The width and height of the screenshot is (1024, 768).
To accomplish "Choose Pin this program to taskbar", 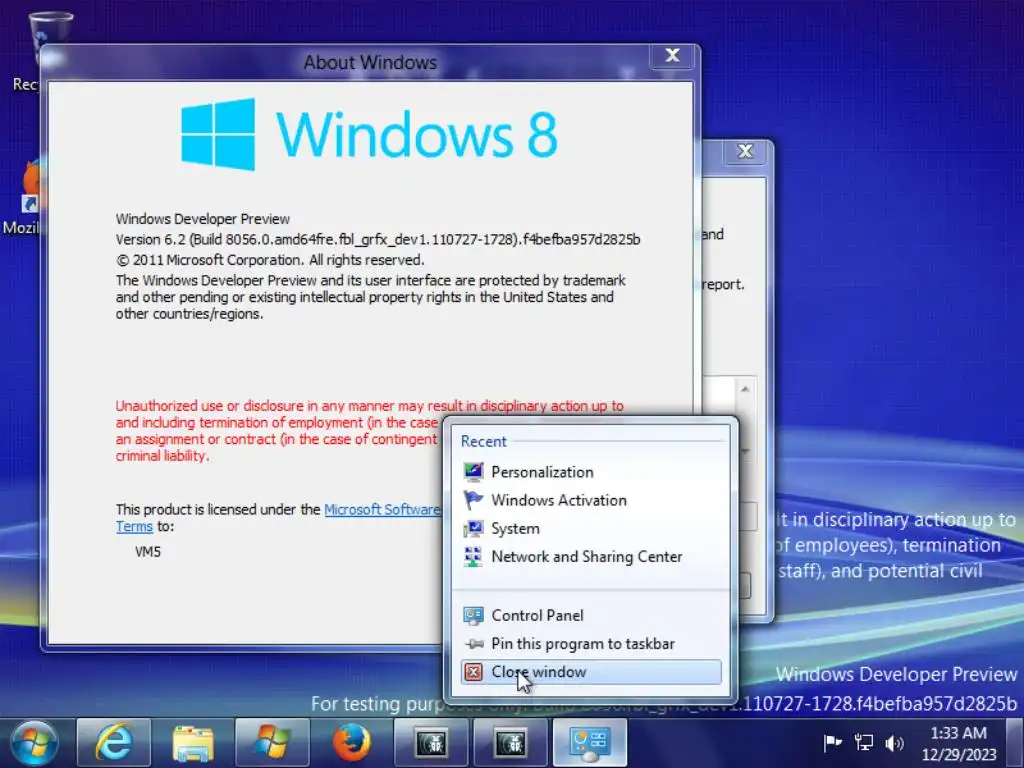I will (591, 643).
